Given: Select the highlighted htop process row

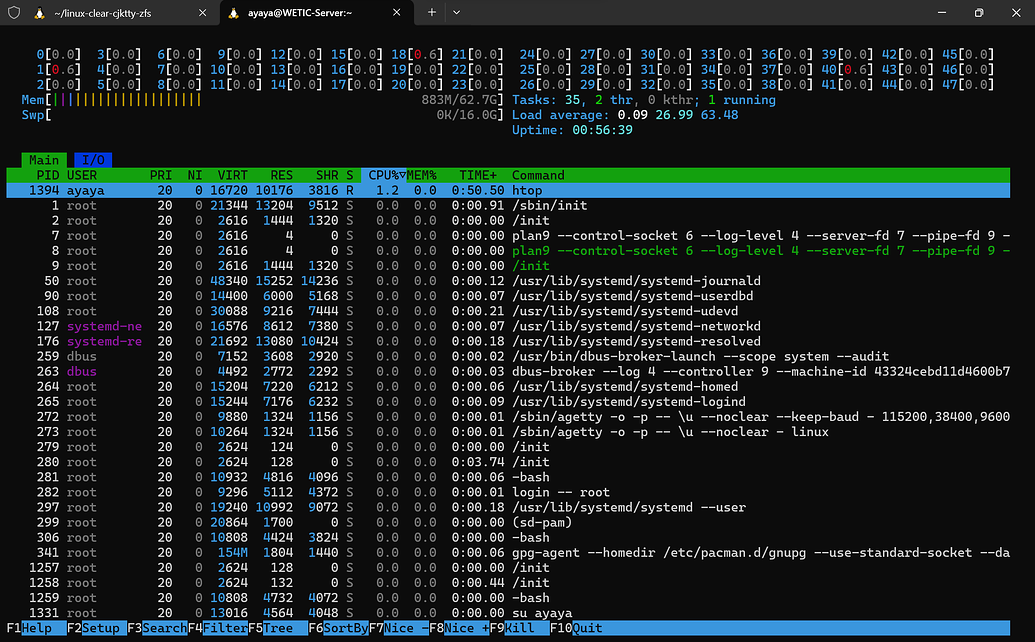Looking at the screenshot, I should [x=508, y=191].
